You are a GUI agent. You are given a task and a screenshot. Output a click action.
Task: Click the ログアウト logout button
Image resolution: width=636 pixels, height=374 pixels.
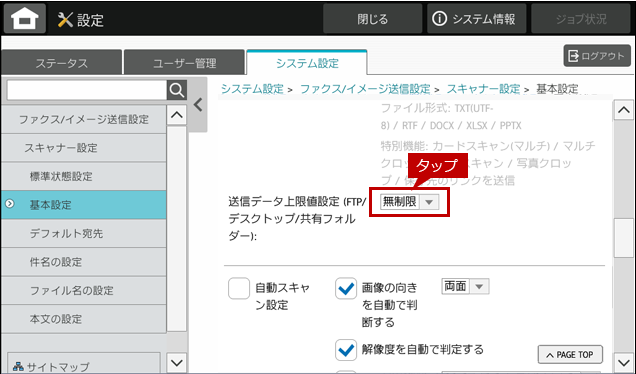[597, 56]
